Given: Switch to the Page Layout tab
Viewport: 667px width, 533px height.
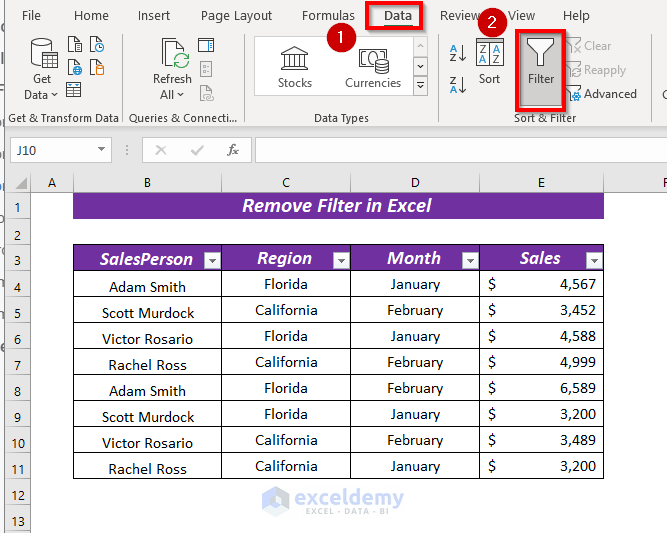Looking at the screenshot, I should click(x=236, y=16).
